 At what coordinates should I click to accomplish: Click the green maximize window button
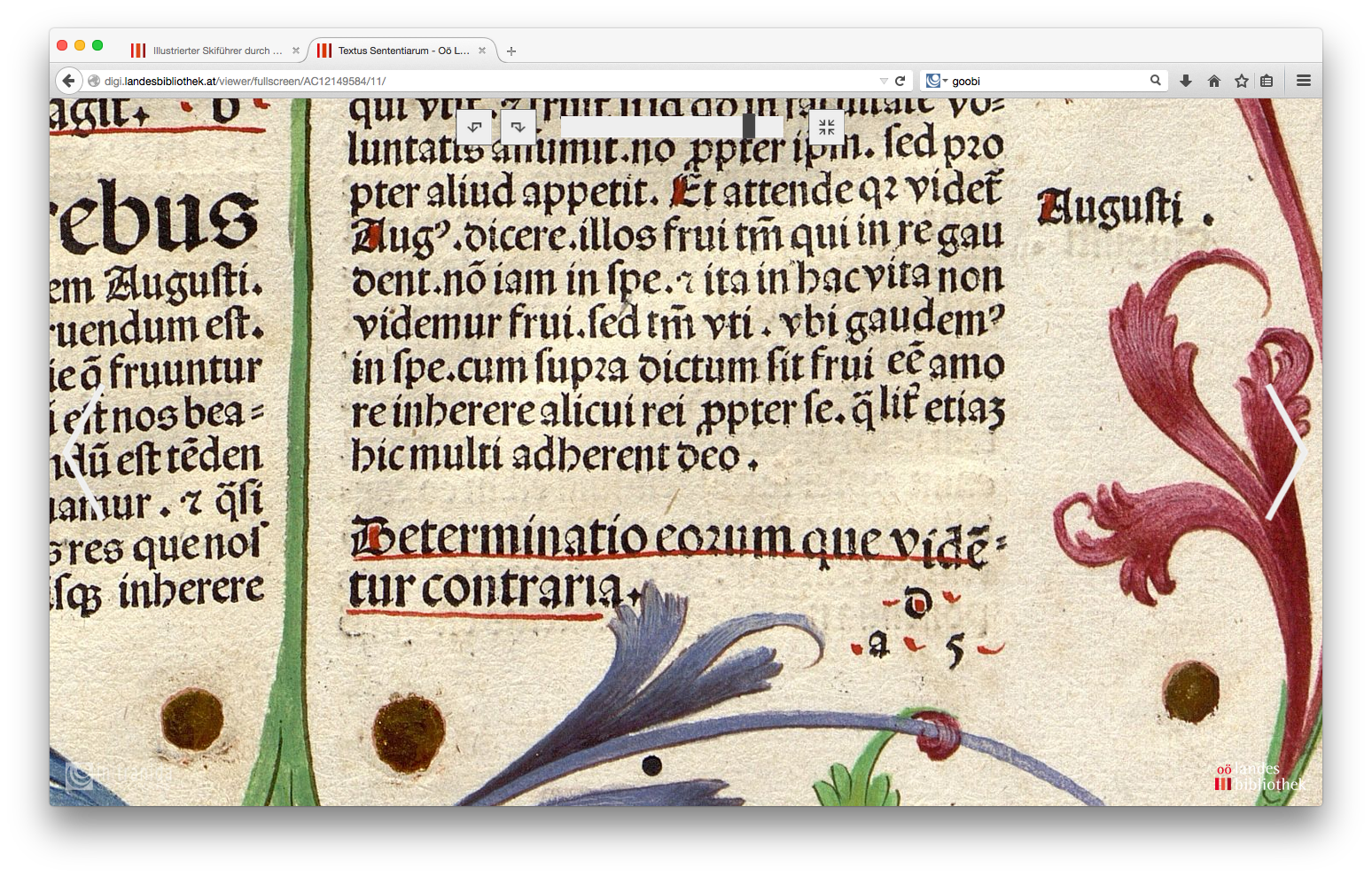(97, 45)
